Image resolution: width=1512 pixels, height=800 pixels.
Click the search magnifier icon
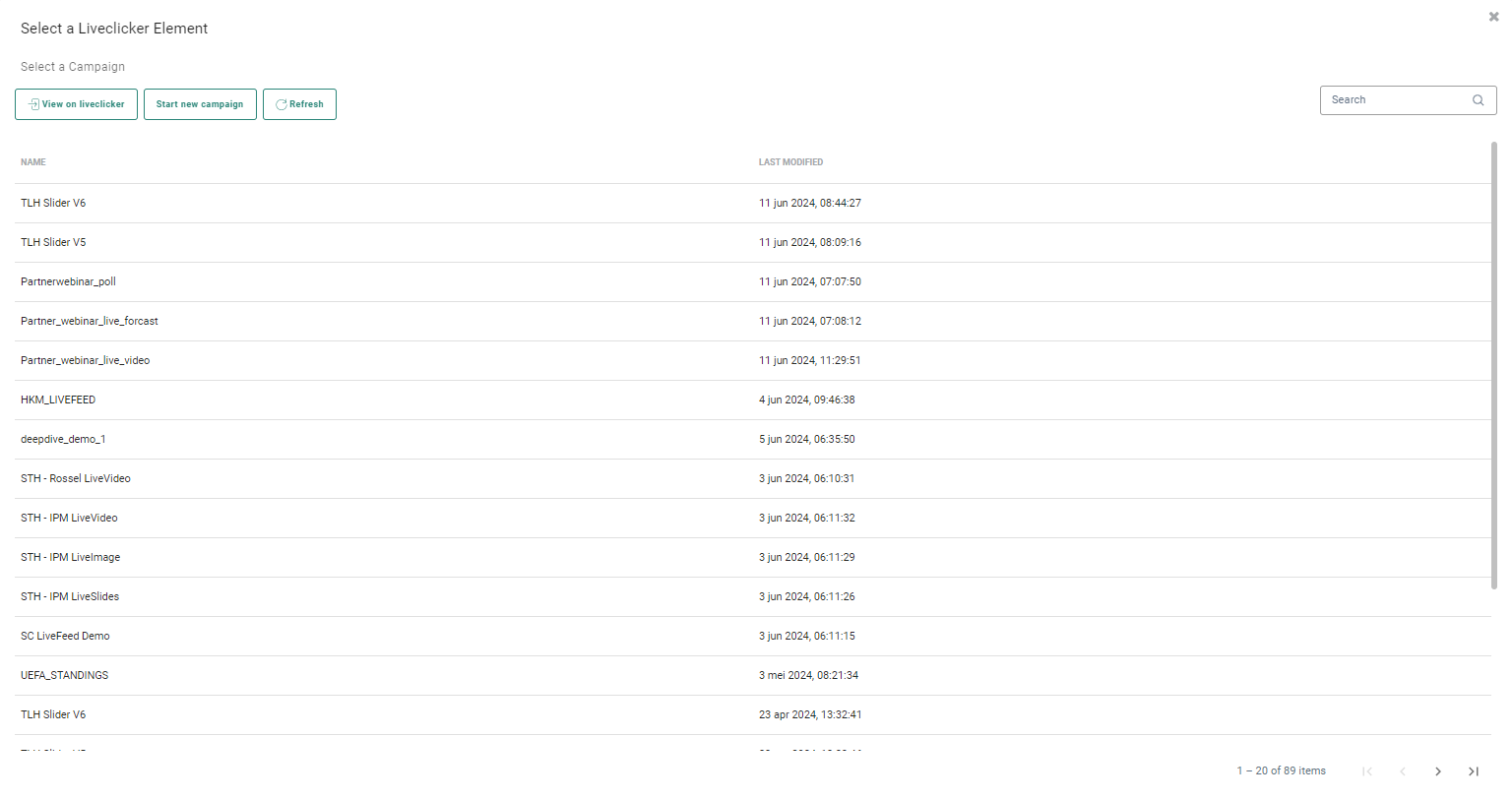[x=1478, y=100]
